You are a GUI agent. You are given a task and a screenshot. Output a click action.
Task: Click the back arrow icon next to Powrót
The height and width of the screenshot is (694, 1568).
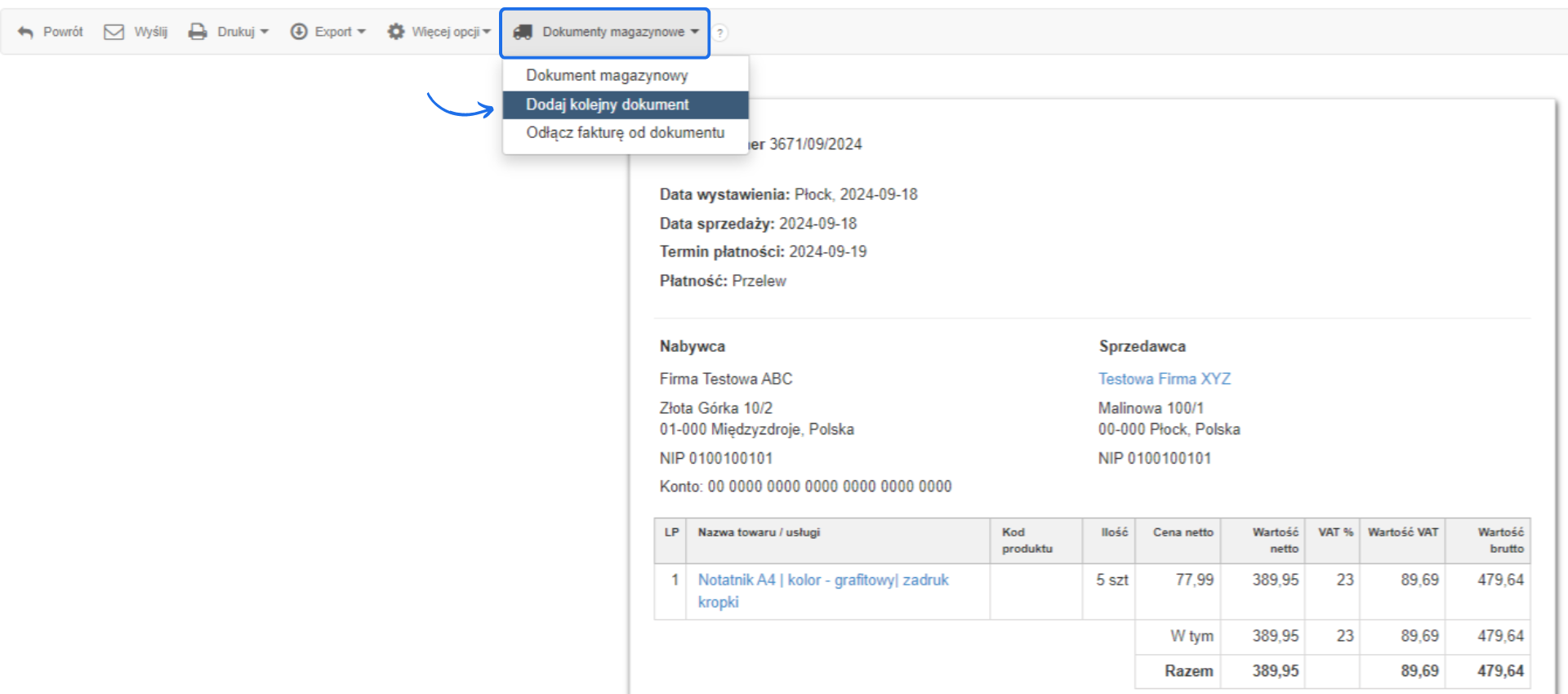(25, 32)
